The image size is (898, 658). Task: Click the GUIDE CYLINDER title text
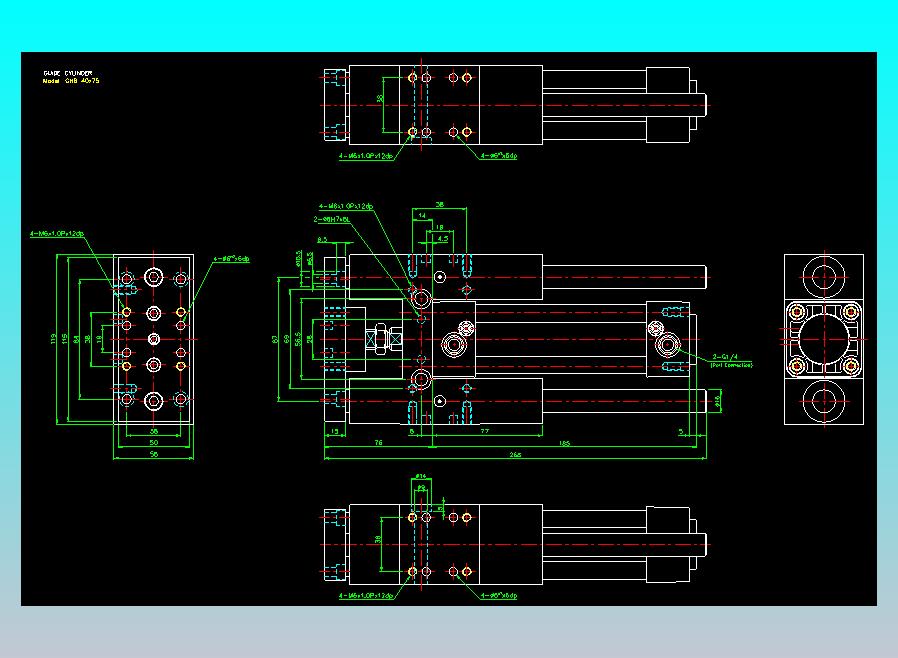click(68, 73)
